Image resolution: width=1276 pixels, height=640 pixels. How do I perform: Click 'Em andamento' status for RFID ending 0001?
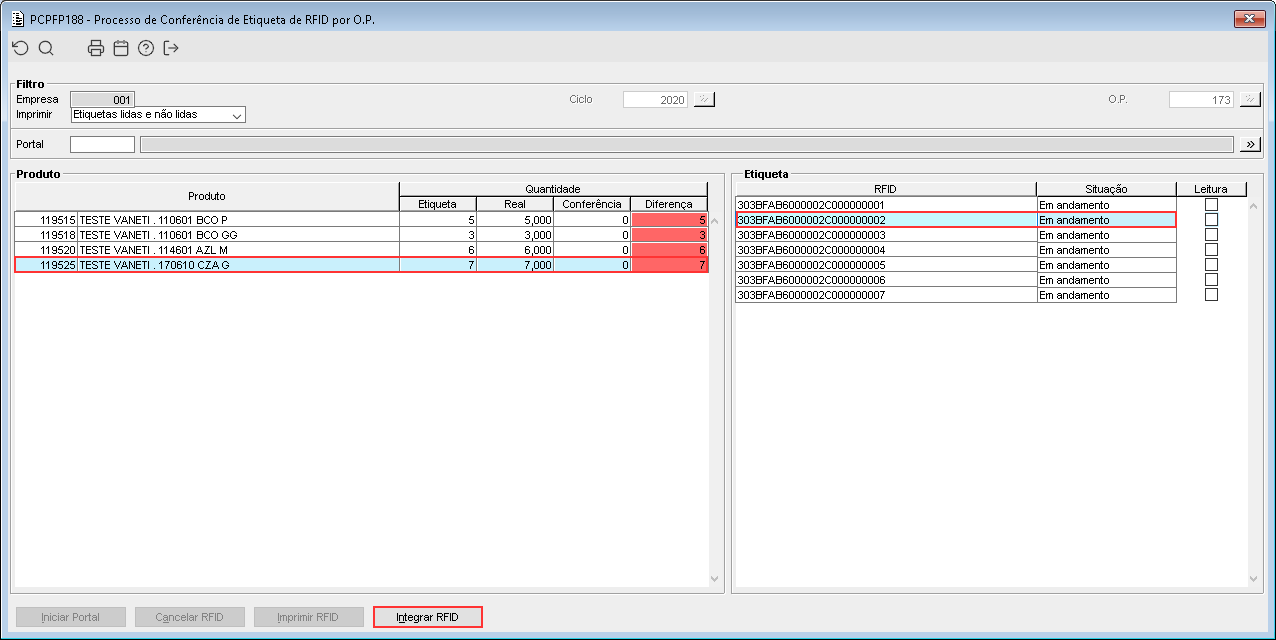pos(1106,205)
